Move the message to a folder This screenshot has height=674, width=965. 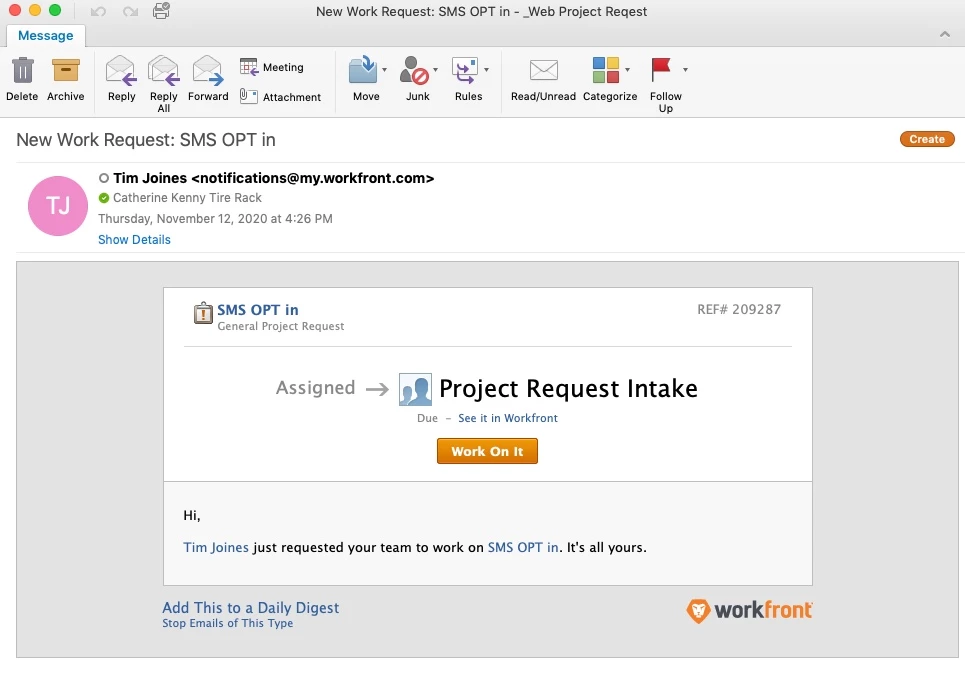pyautogui.click(x=363, y=70)
